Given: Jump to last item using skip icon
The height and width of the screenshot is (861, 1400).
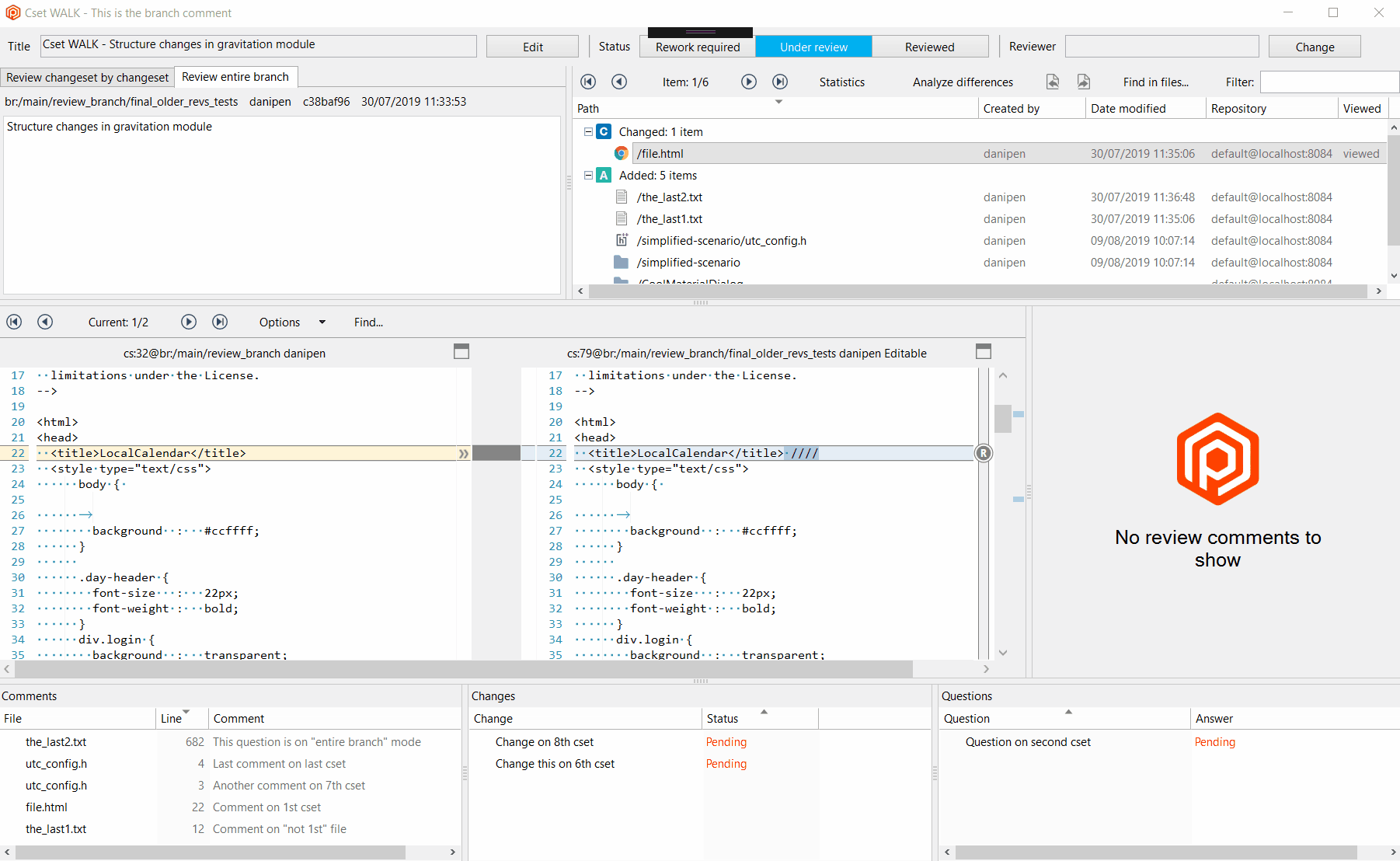Looking at the screenshot, I should (x=780, y=82).
